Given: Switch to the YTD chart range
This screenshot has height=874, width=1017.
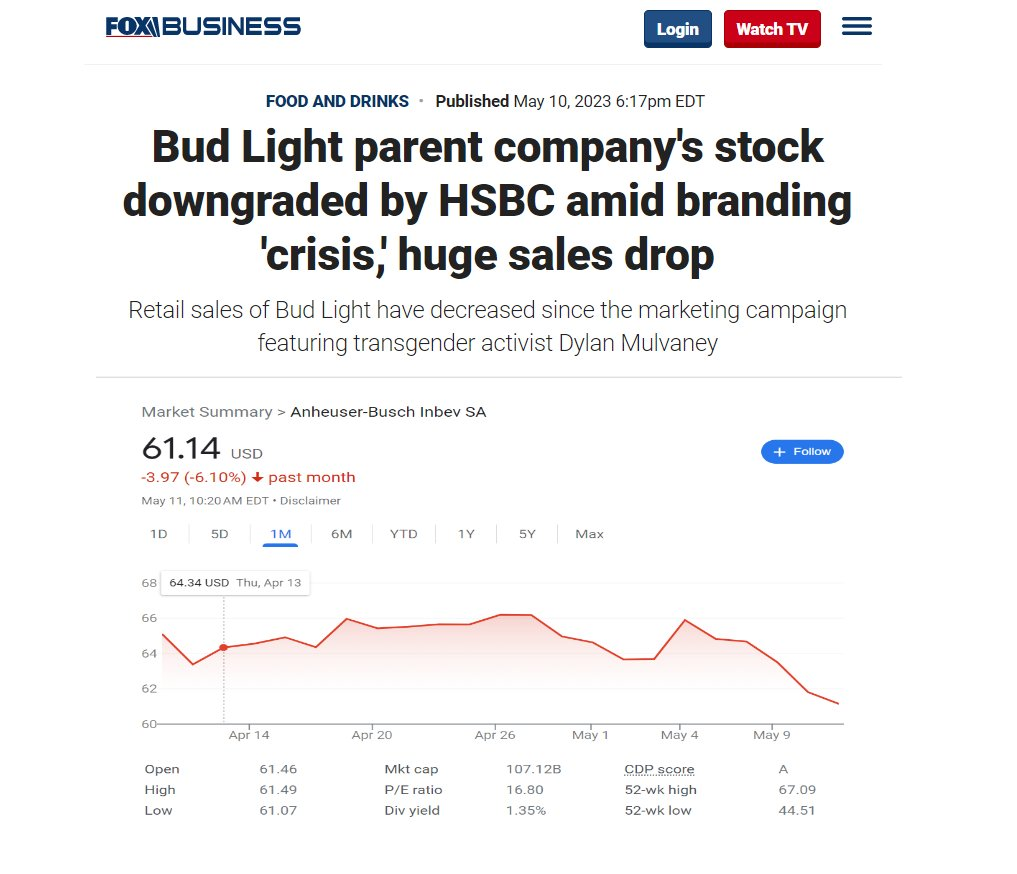Looking at the screenshot, I should [403, 534].
